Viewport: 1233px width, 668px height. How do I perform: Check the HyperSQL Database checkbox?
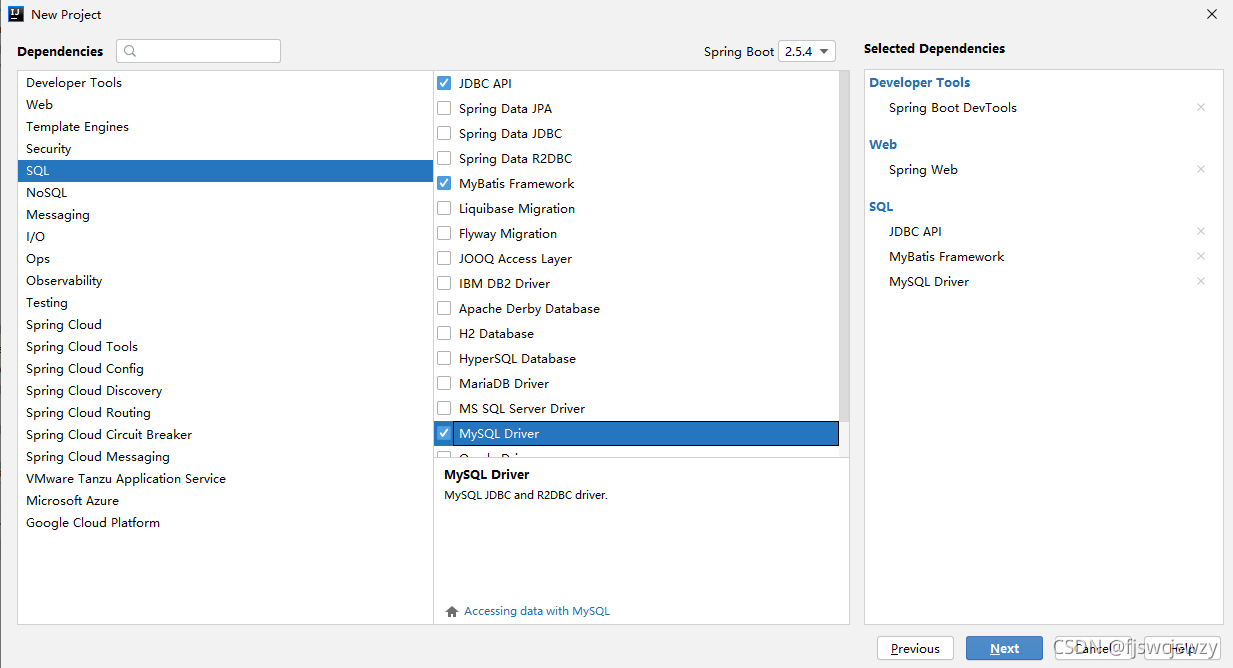[444, 358]
